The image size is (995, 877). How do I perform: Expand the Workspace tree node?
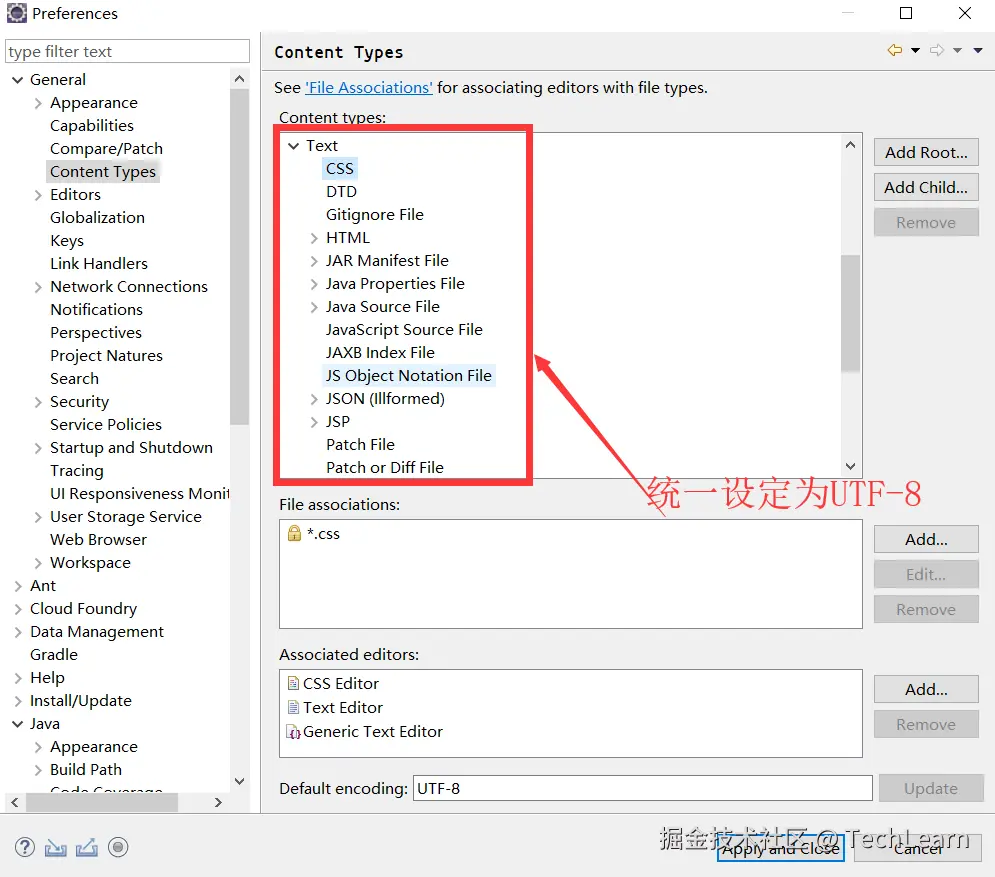(x=38, y=563)
